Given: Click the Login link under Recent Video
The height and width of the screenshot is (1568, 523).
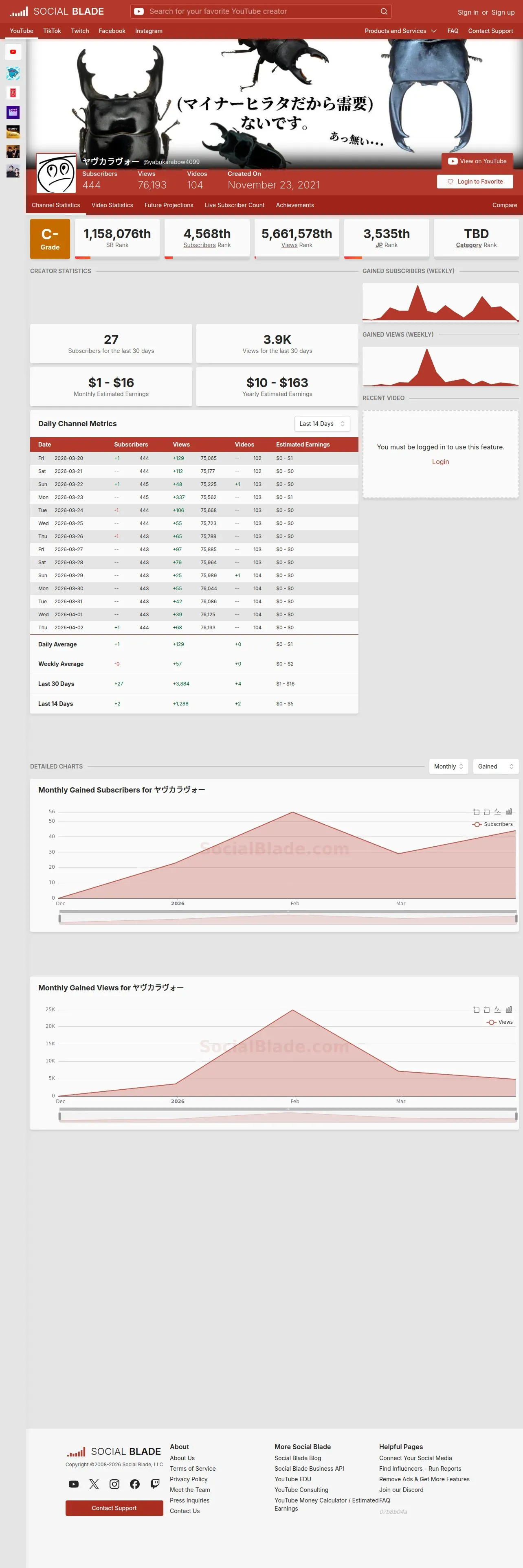Looking at the screenshot, I should pyautogui.click(x=441, y=462).
